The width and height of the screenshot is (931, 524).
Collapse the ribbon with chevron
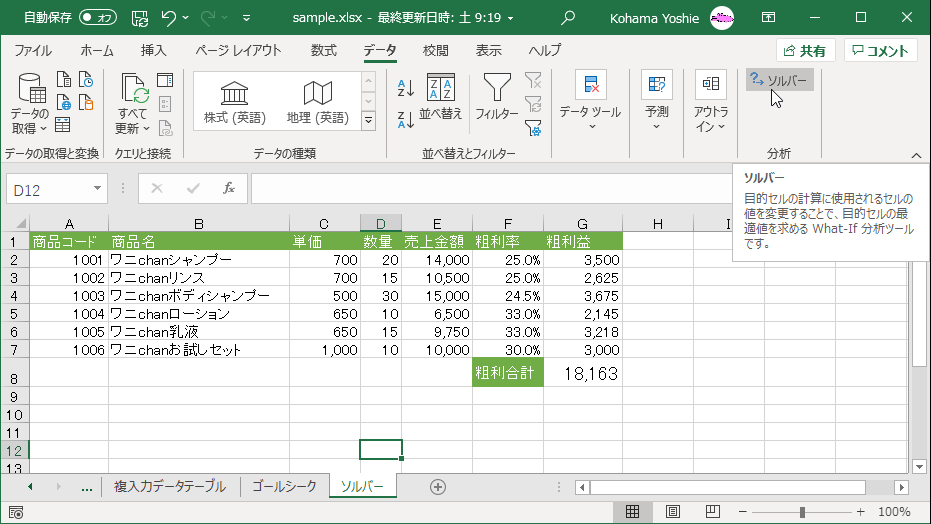point(916,155)
